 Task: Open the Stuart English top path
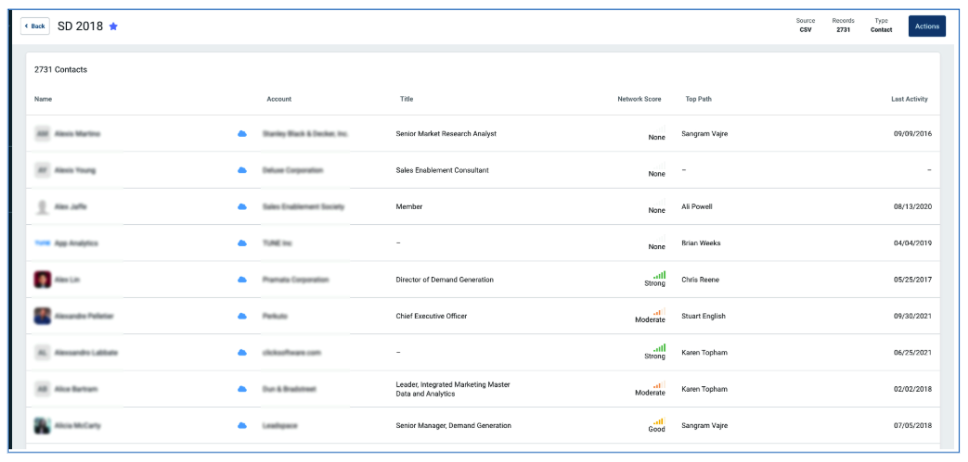click(x=703, y=316)
